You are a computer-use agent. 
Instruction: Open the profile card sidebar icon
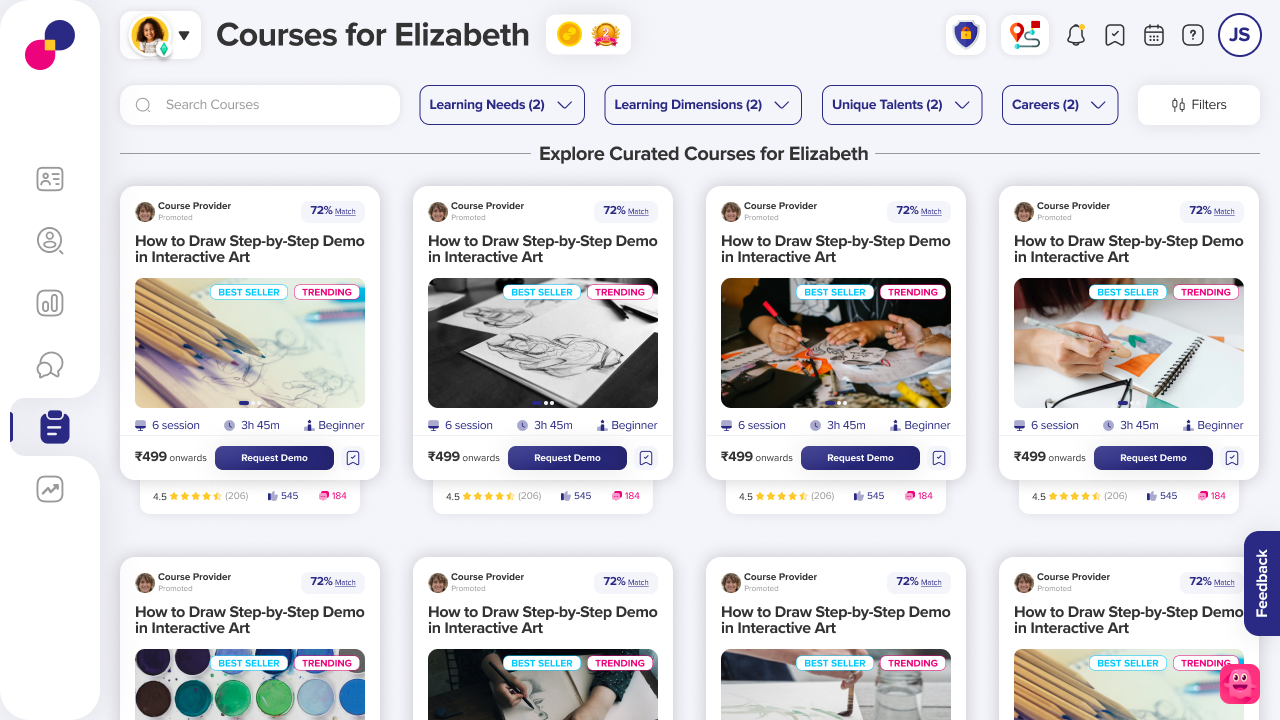click(x=50, y=179)
